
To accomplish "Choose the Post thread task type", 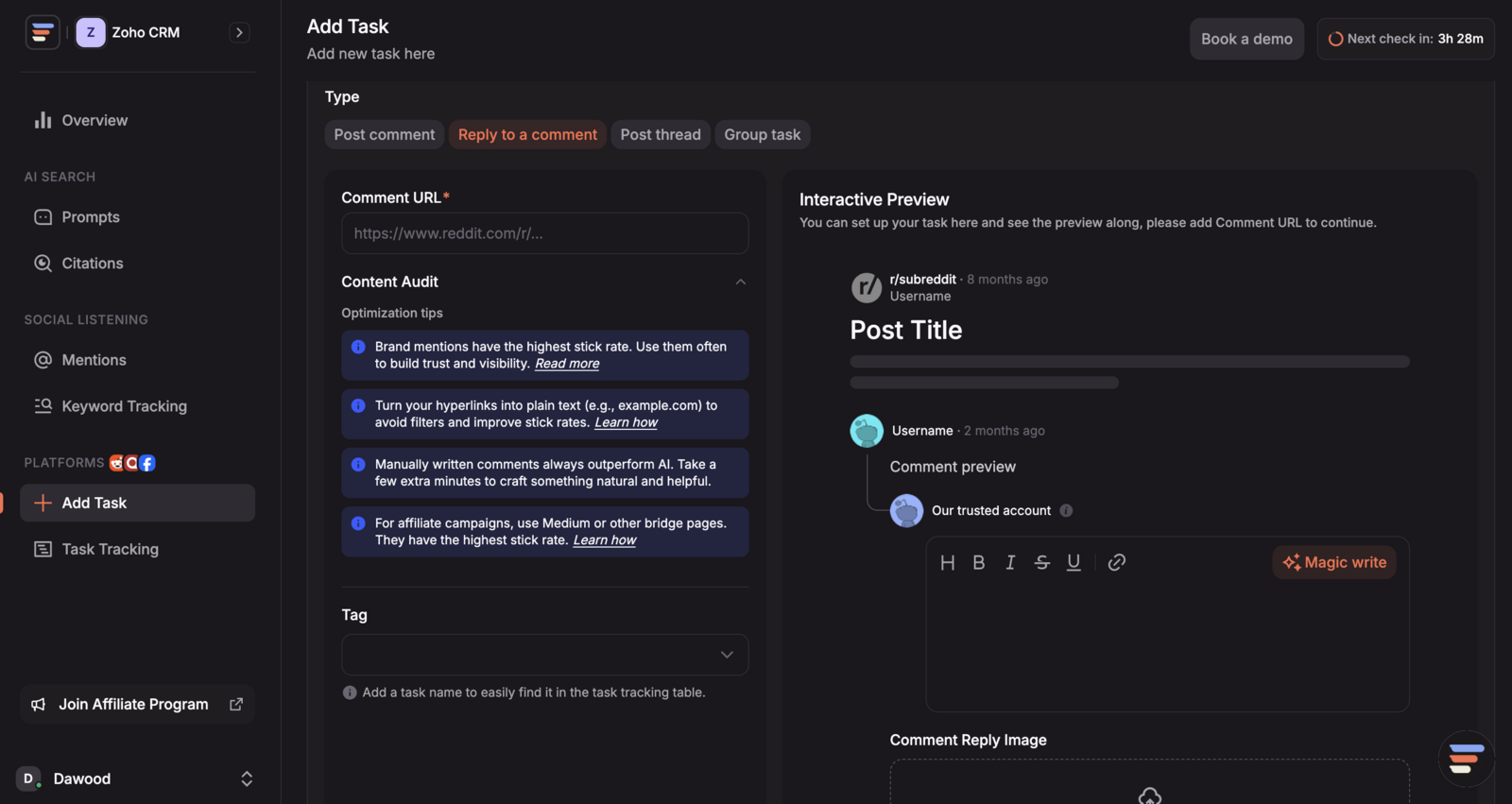I will [x=661, y=134].
